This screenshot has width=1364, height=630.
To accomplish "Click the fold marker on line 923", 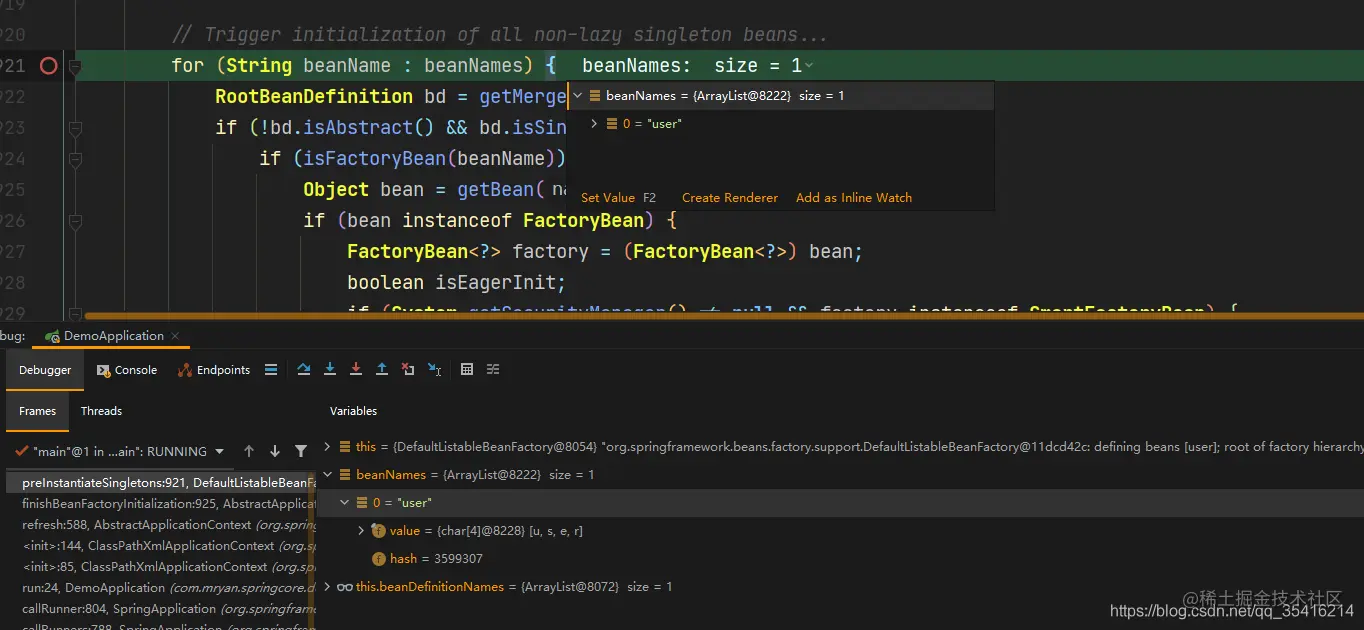I will coord(75,128).
